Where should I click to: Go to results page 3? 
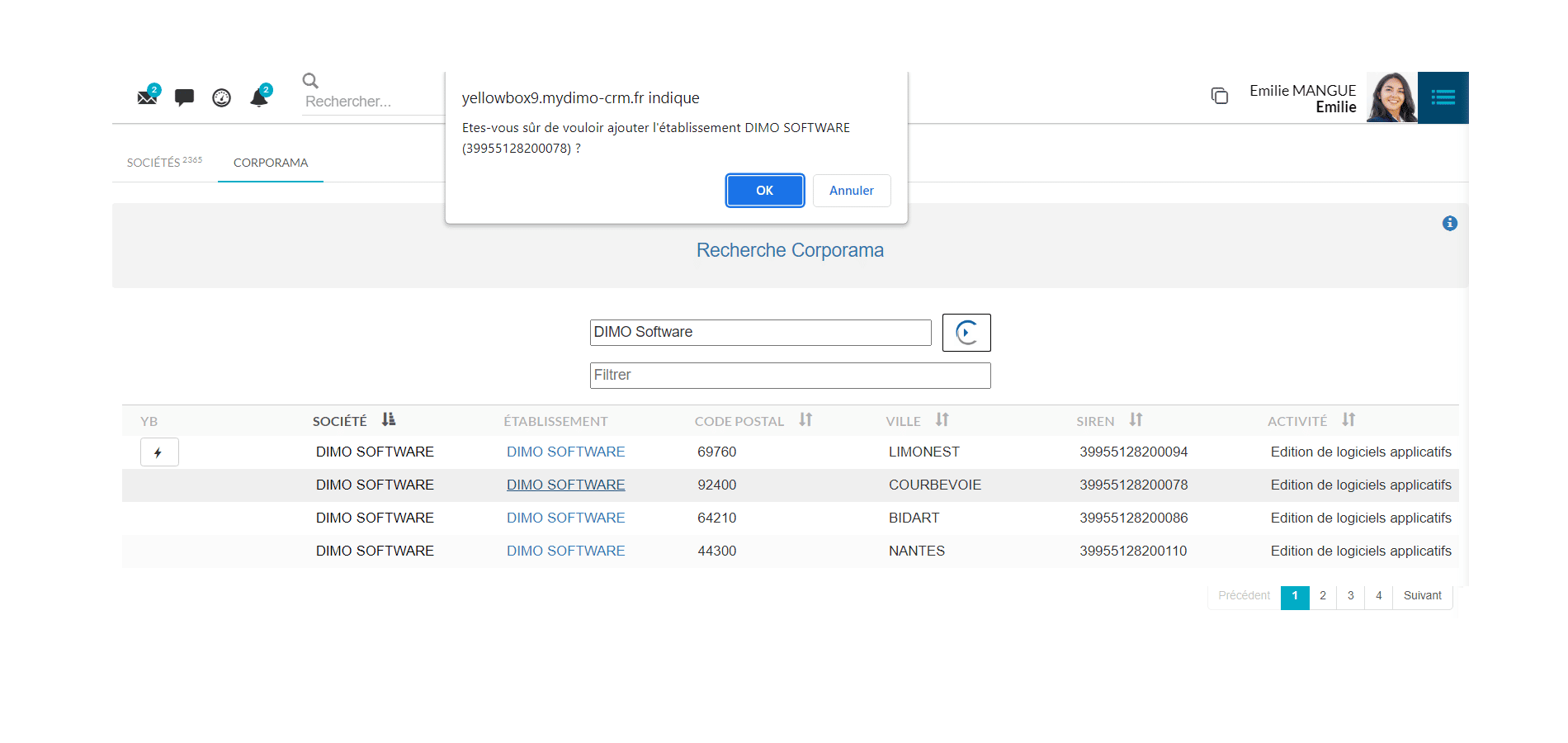click(x=1350, y=596)
